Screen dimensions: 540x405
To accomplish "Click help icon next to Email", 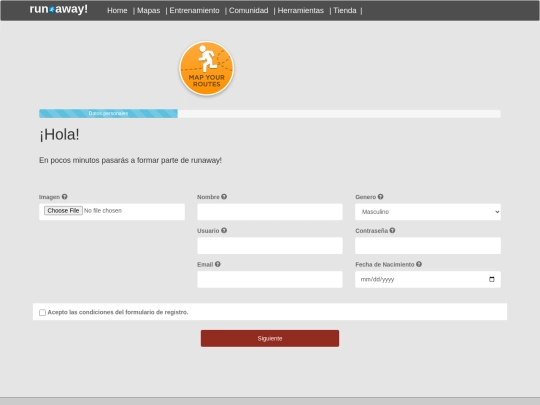I will (x=218, y=264).
